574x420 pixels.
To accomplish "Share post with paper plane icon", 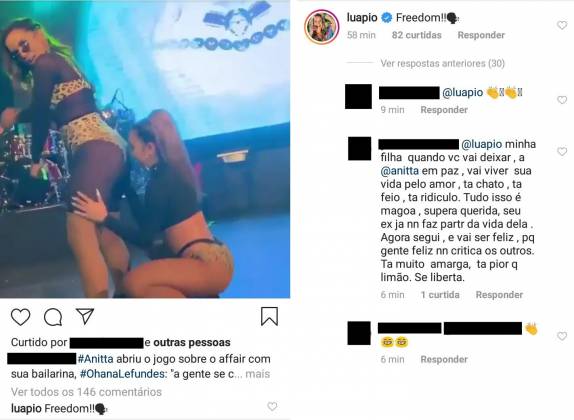I will coord(85,316).
